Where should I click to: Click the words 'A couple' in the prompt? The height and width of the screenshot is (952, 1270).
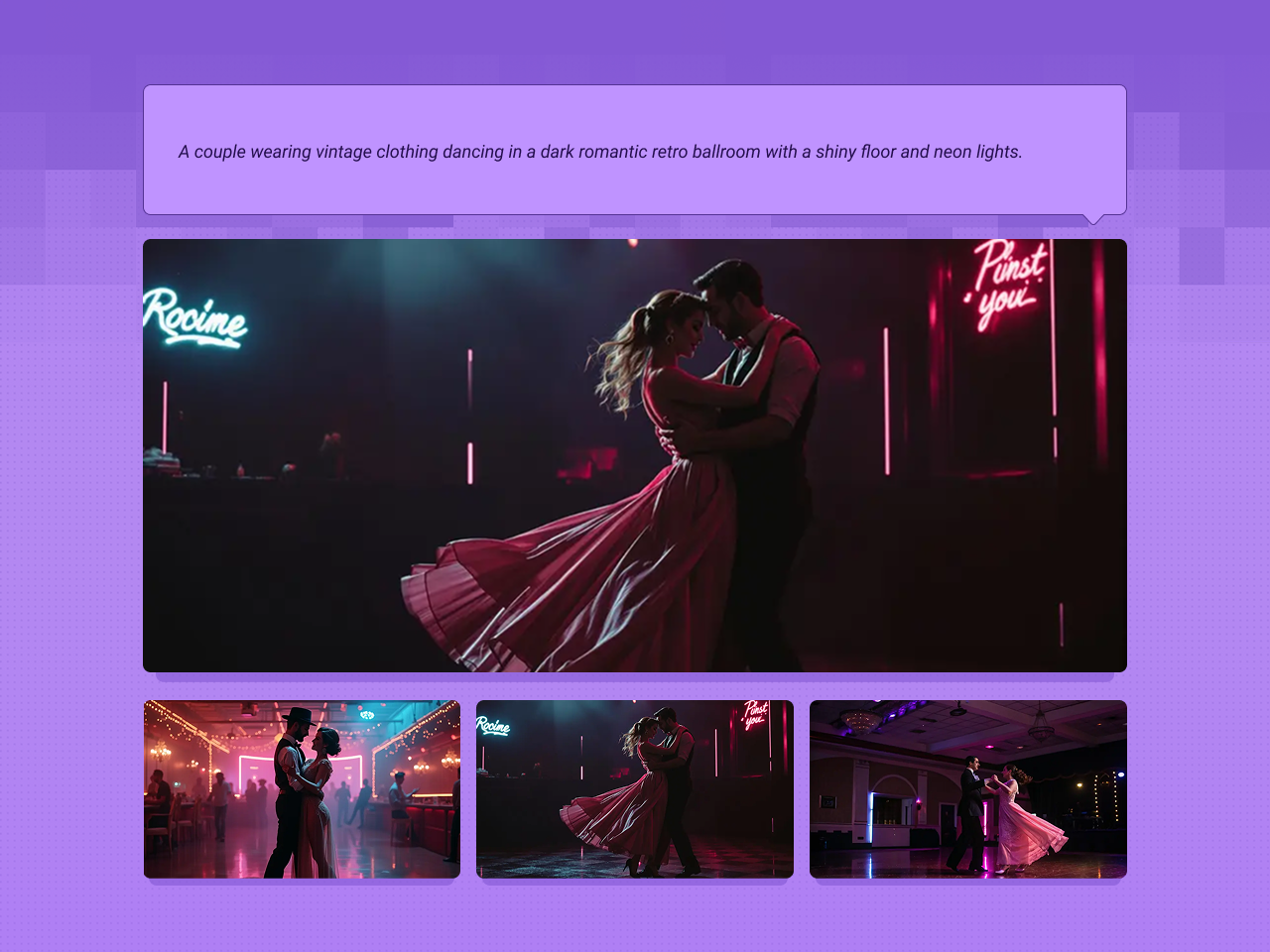[x=211, y=152]
